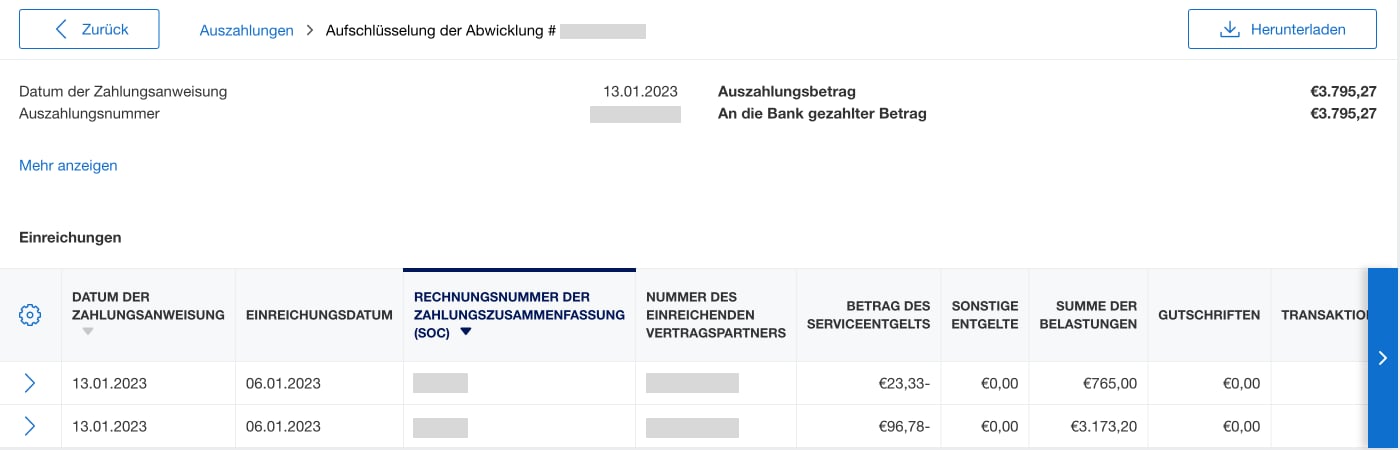This screenshot has width=1400, height=450.
Task: Click the left chevron icon in Zurück
Action: [x=62, y=29]
